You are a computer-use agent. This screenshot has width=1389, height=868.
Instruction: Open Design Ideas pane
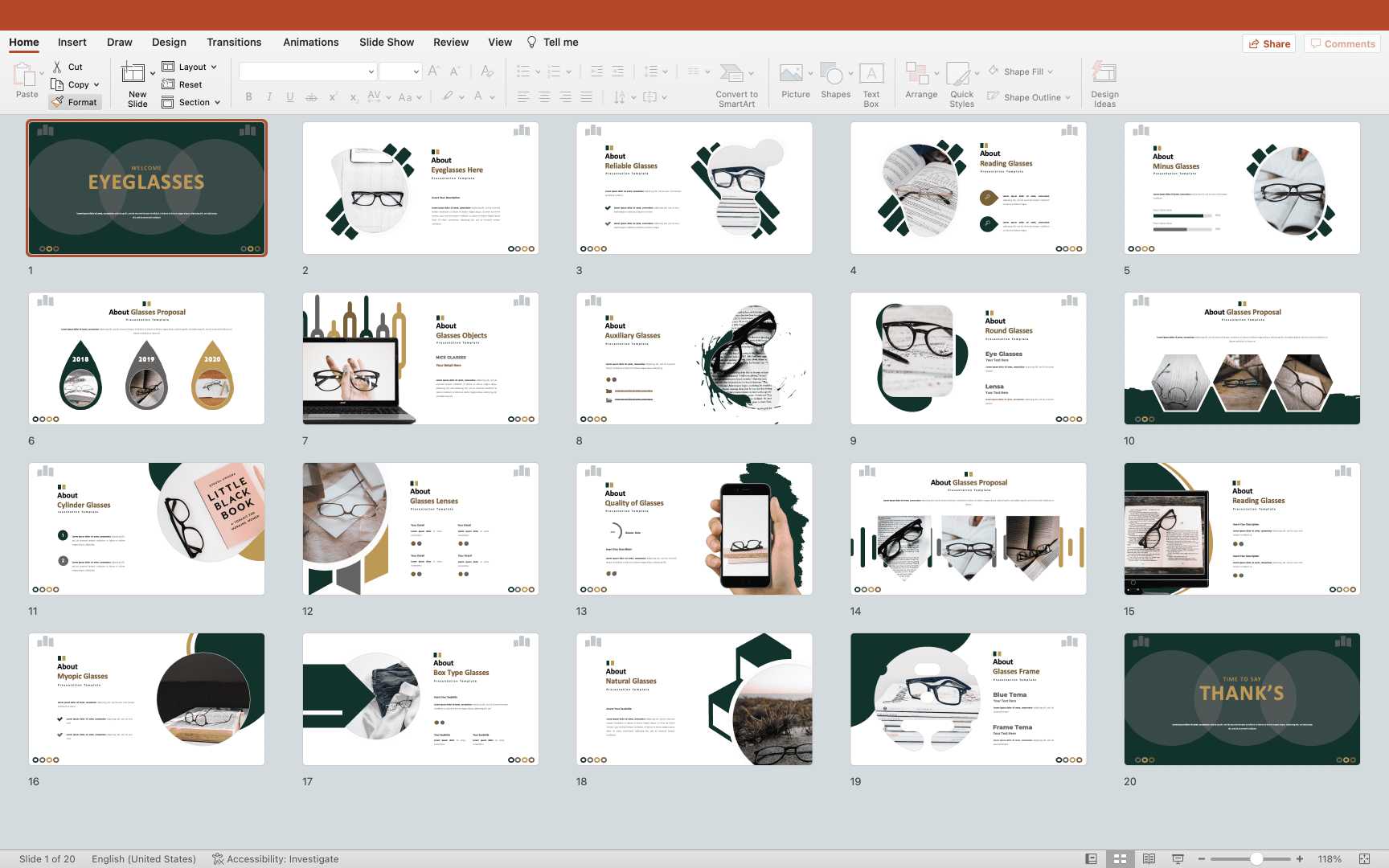pyautogui.click(x=1104, y=75)
